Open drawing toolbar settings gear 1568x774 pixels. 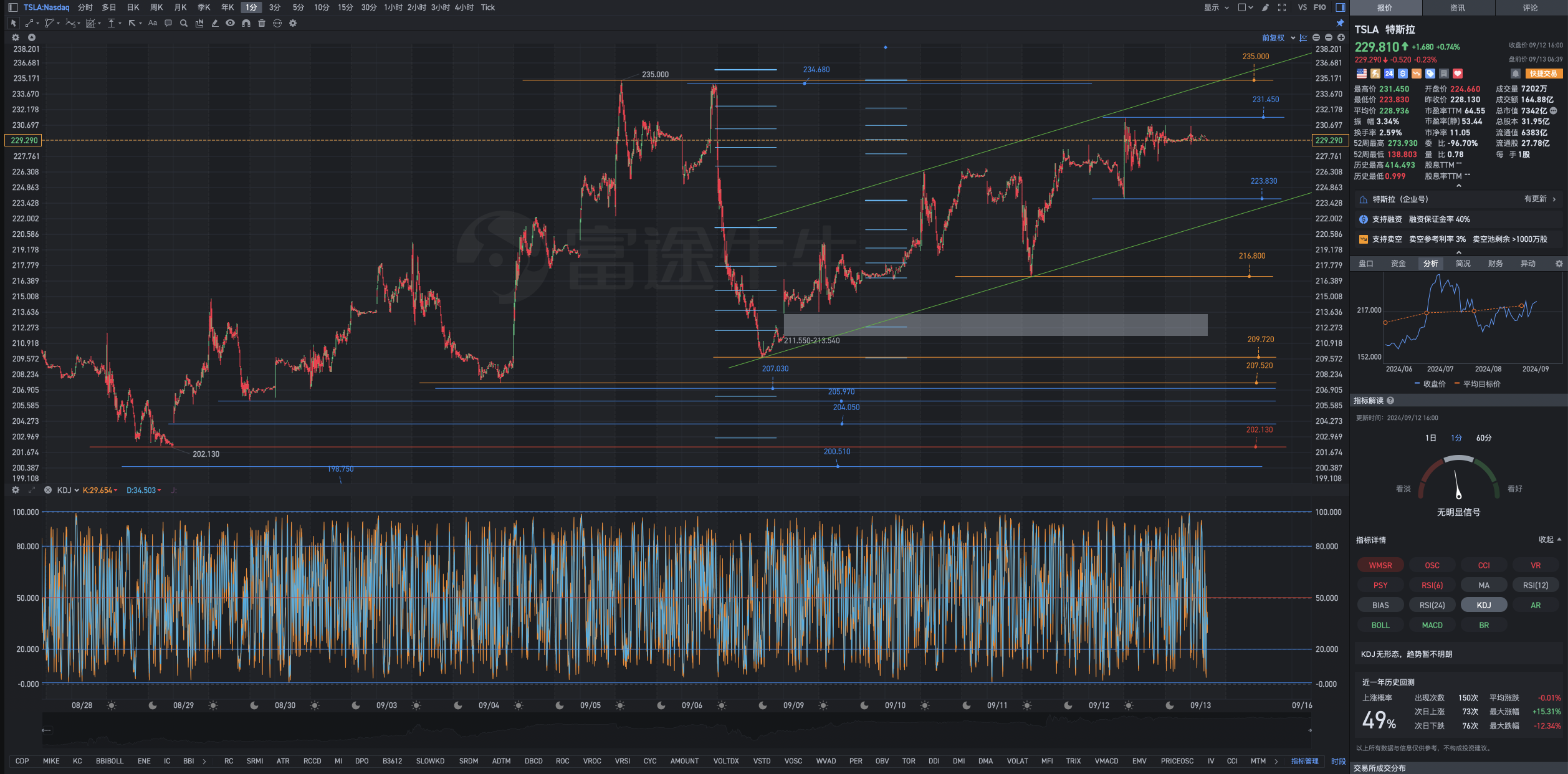point(293,23)
